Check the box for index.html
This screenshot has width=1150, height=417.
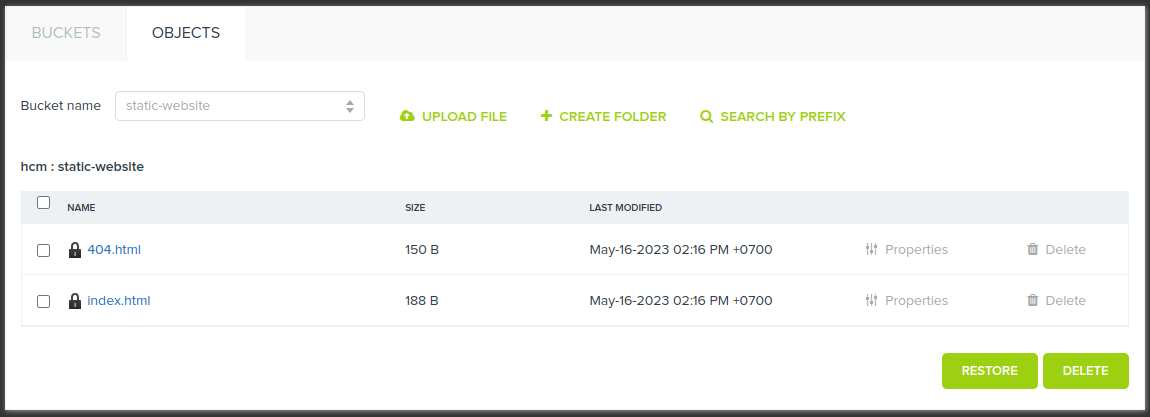point(43,301)
